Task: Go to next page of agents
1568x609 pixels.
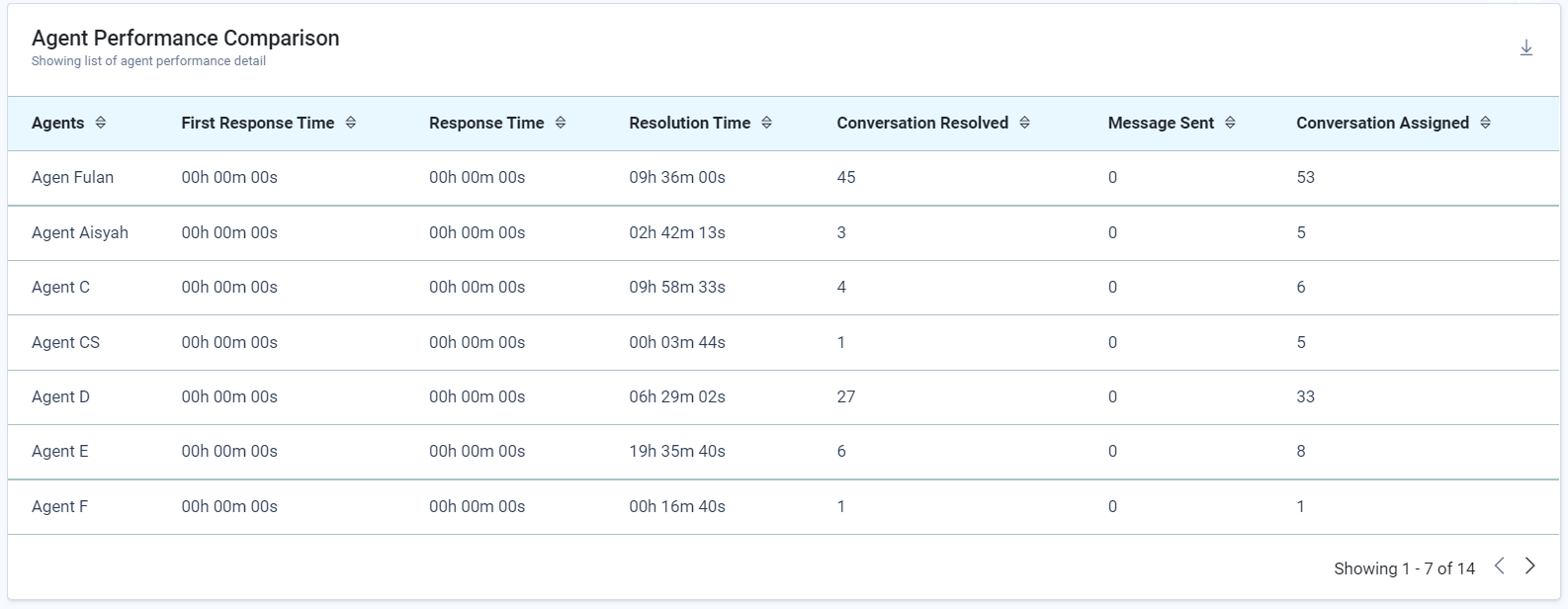Action: coord(1529,565)
